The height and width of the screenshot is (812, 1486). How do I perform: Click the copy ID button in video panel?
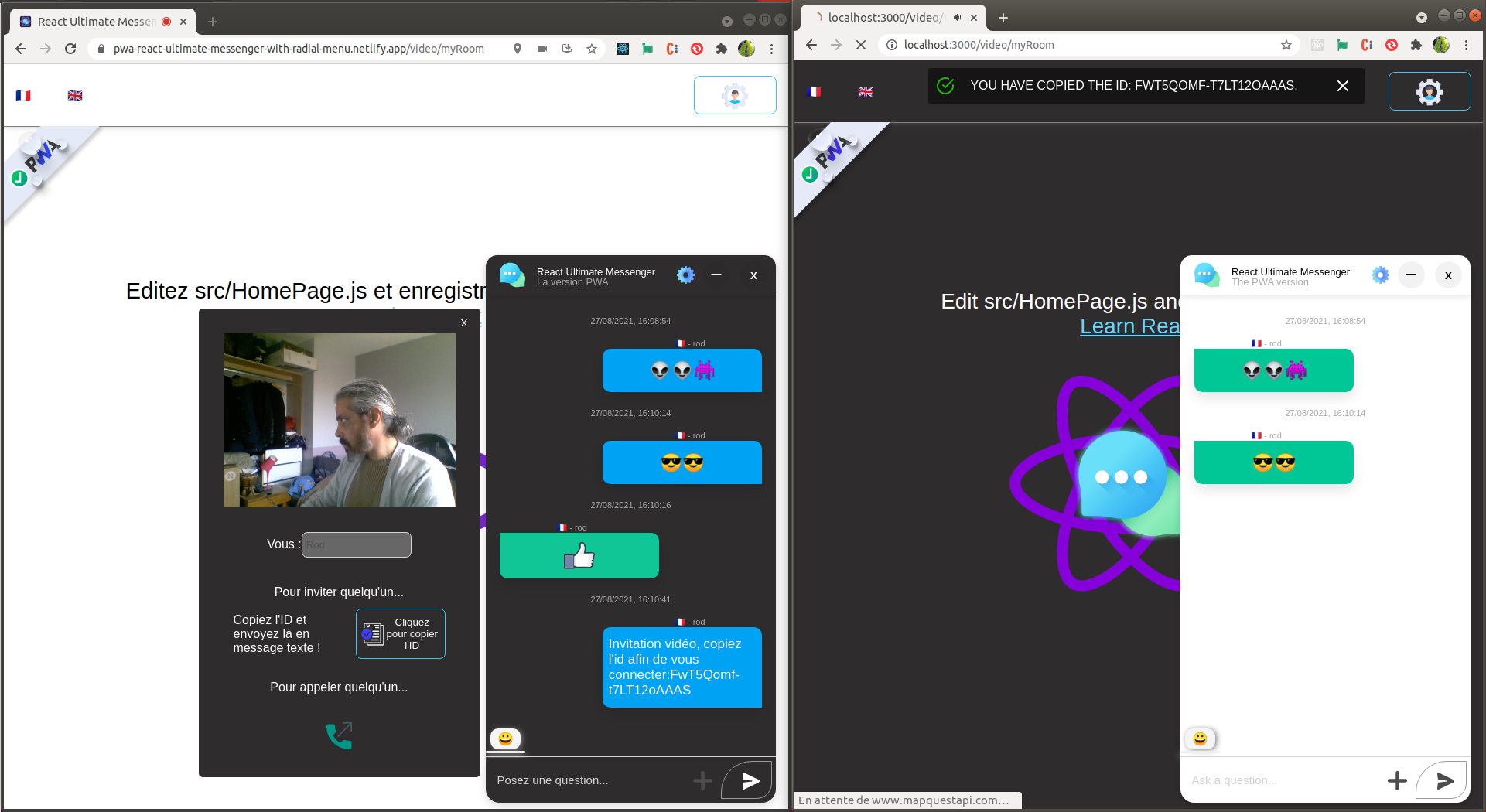(400, 633)
